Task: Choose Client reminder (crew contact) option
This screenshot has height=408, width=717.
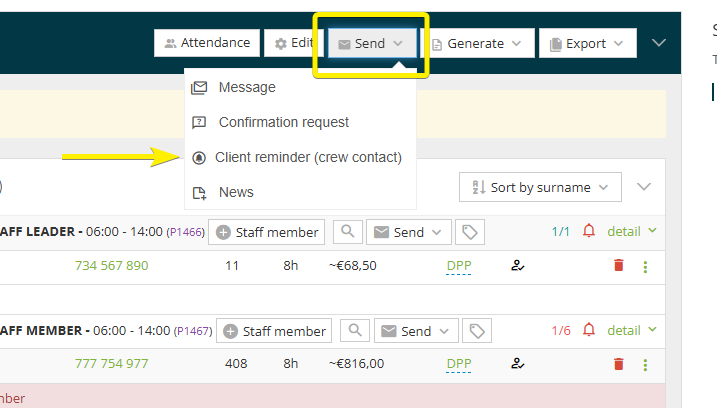Action: point(308,157)
